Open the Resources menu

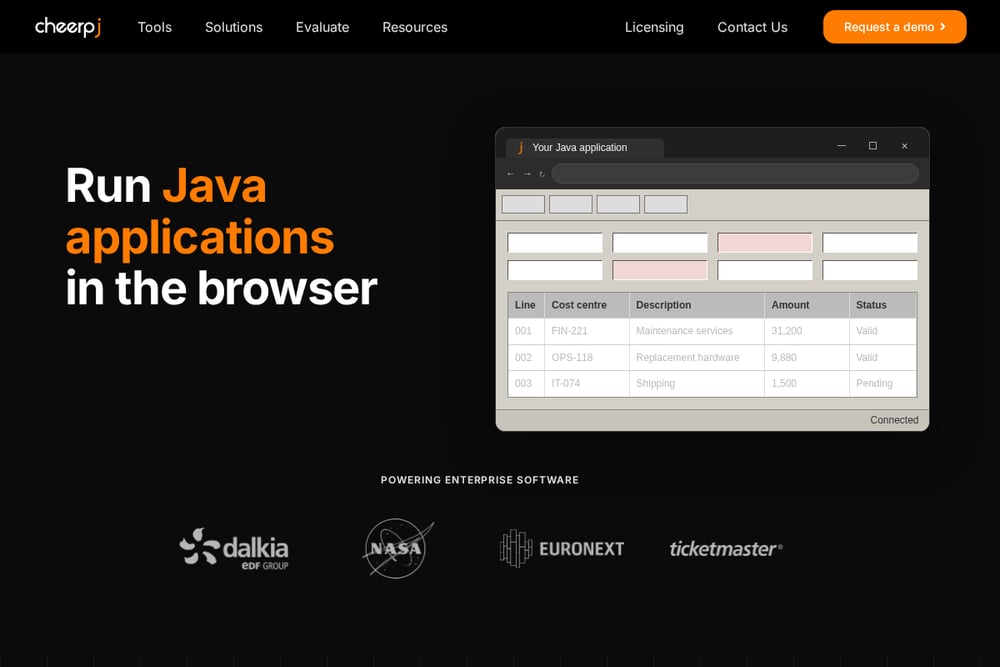pyautogui.click(x=415, y=27)
